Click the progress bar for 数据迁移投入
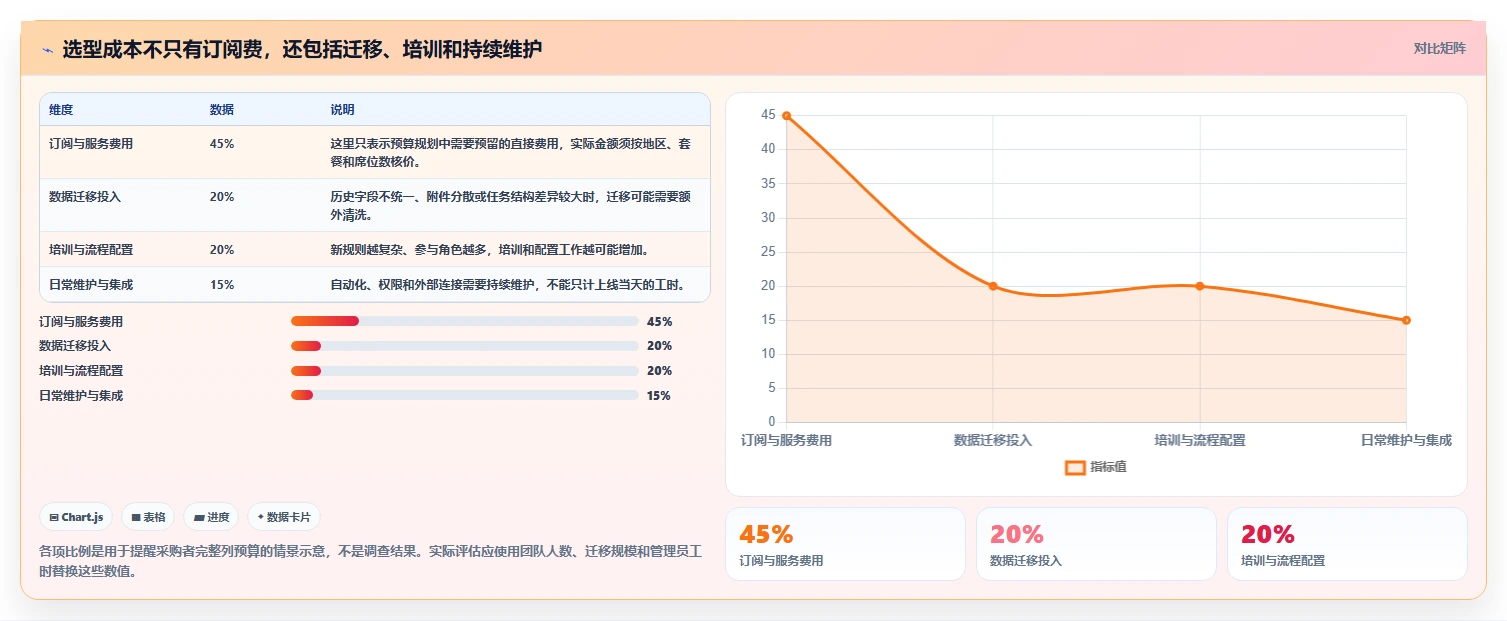The height and width of the screenshot is (621, 1507). [x=464, y=346]
